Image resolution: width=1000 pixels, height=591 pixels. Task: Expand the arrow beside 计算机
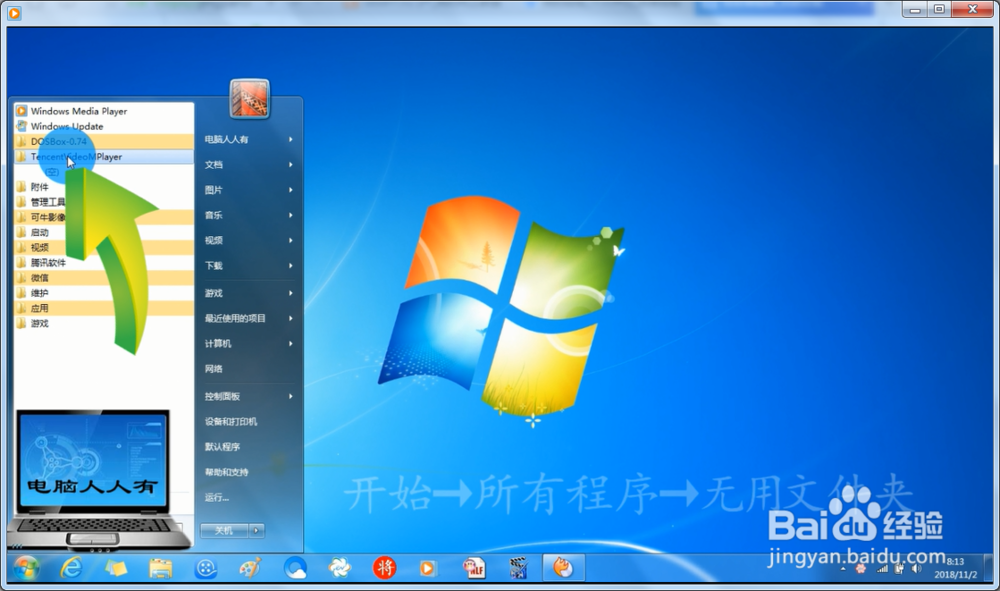(291, 344)
